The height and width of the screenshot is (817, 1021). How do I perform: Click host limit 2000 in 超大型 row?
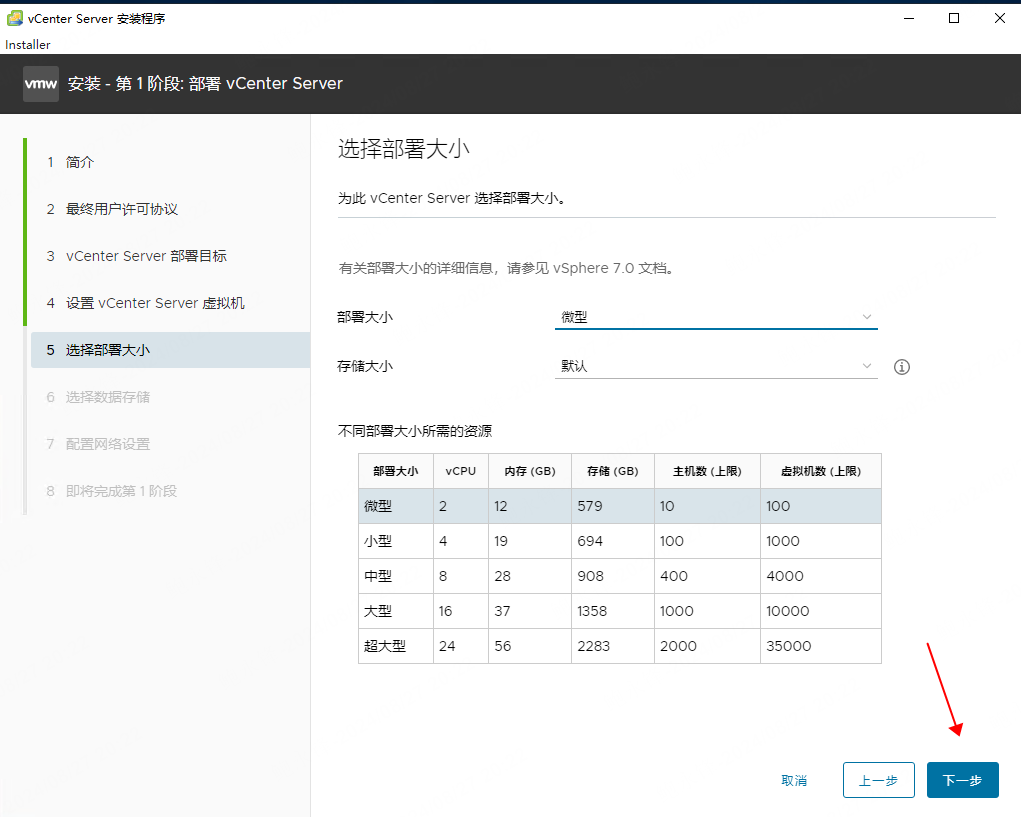(x=678, y=646)
